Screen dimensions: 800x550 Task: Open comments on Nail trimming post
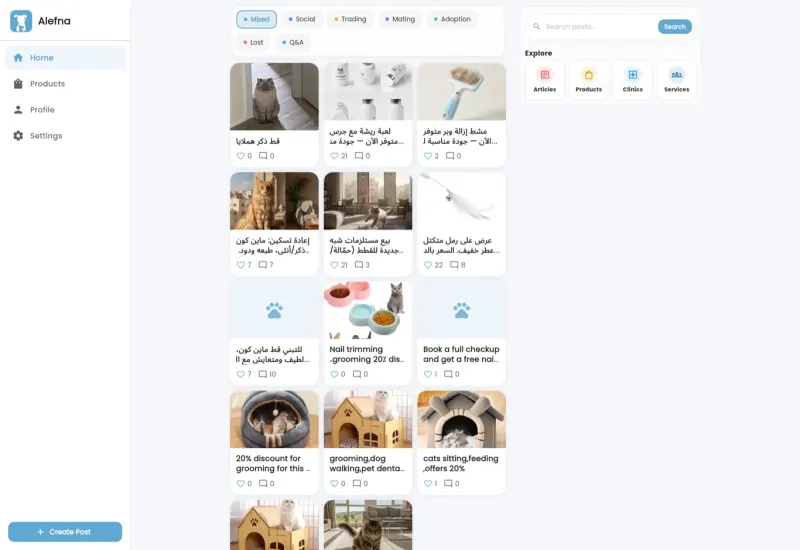[x=357, y=374]
